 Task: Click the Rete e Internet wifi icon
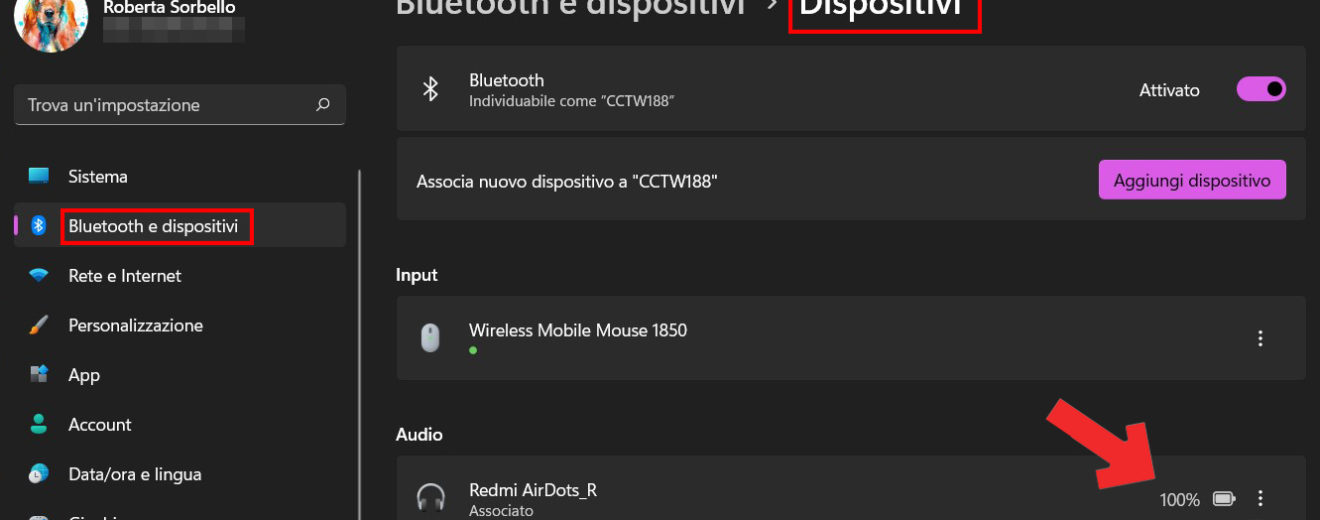tap(39, 275)
